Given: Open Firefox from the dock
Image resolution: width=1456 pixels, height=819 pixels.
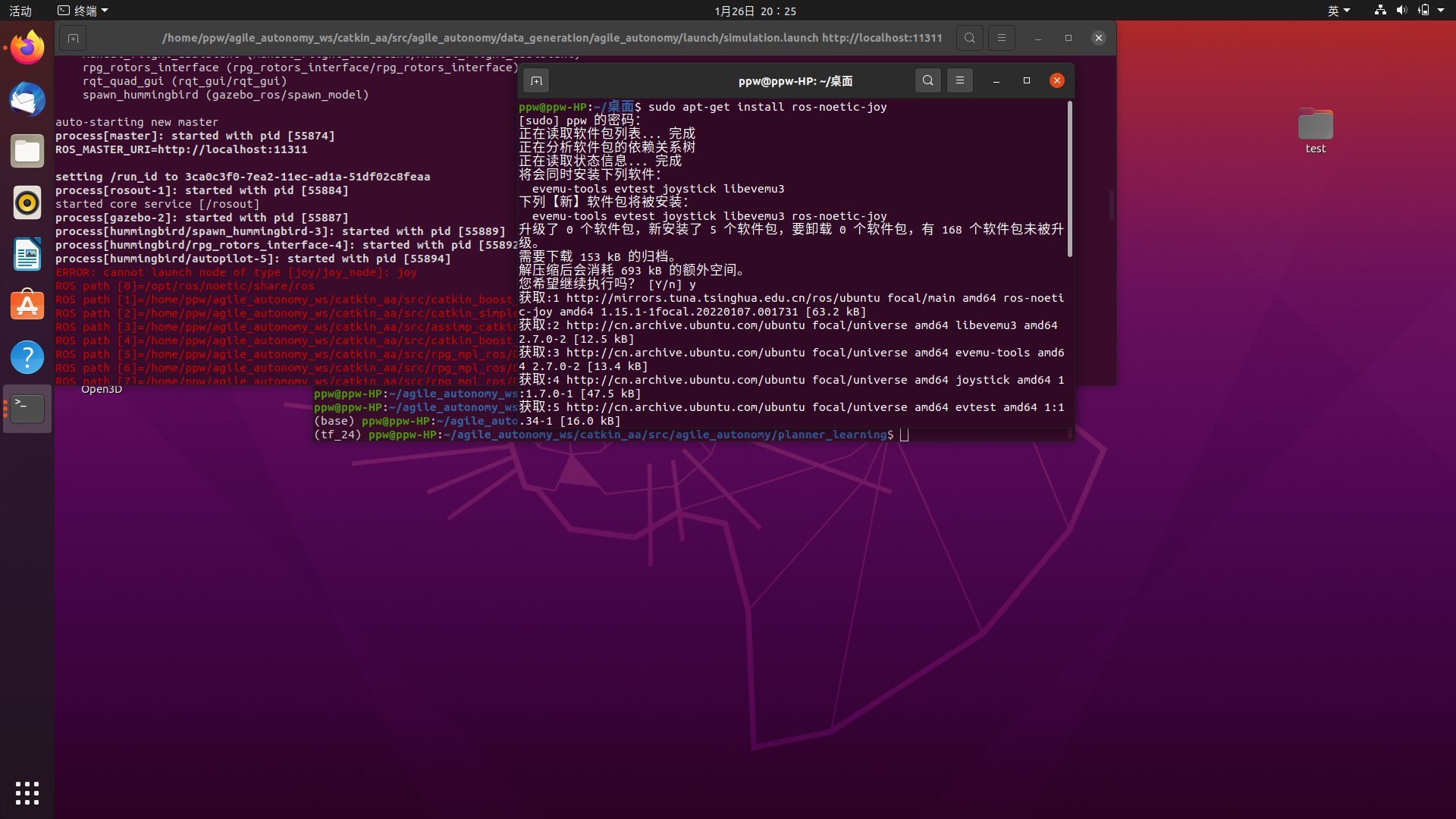Looking at the screenshot, I should pos(27,47).
